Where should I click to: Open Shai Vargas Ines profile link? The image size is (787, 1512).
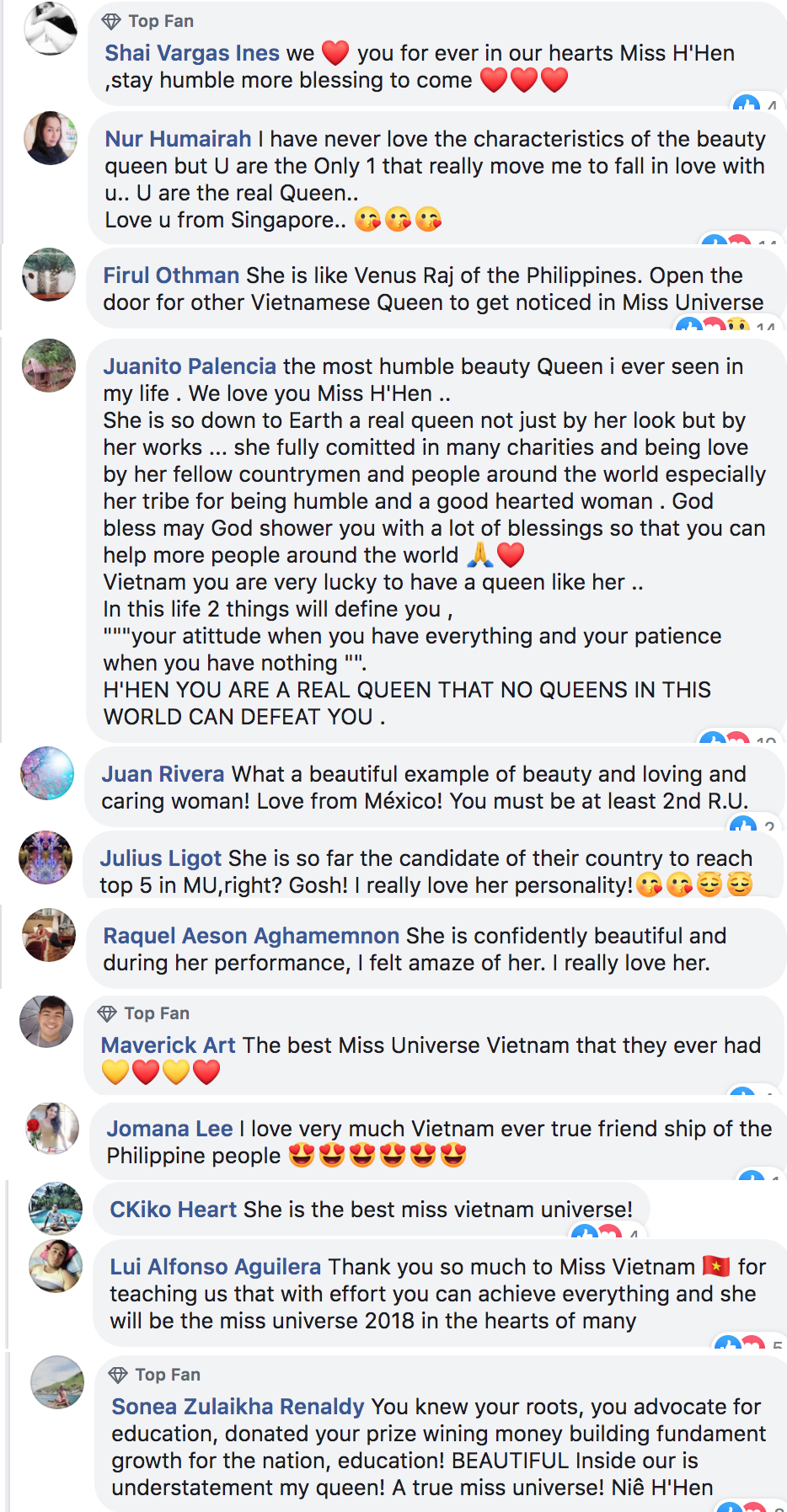coord(191,53)
